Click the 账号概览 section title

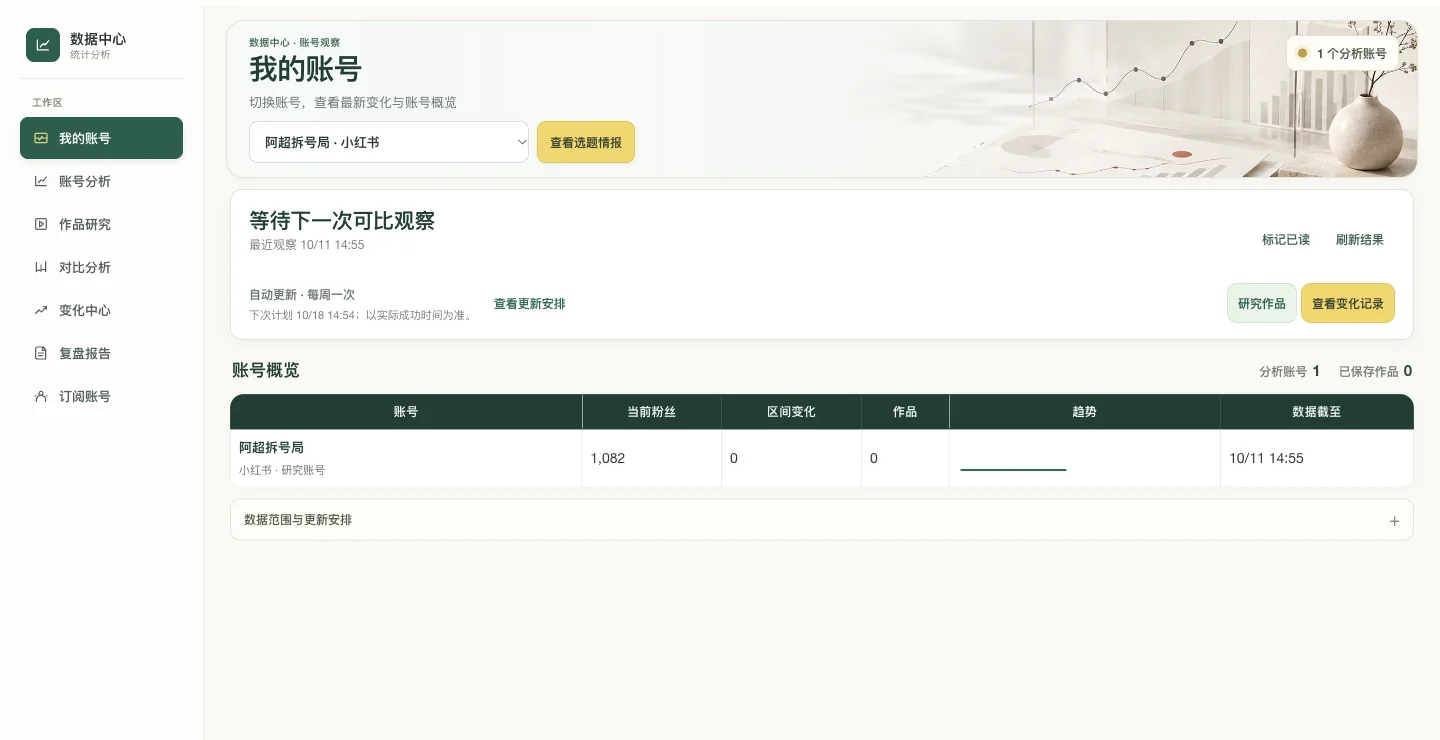click(266, 370)
